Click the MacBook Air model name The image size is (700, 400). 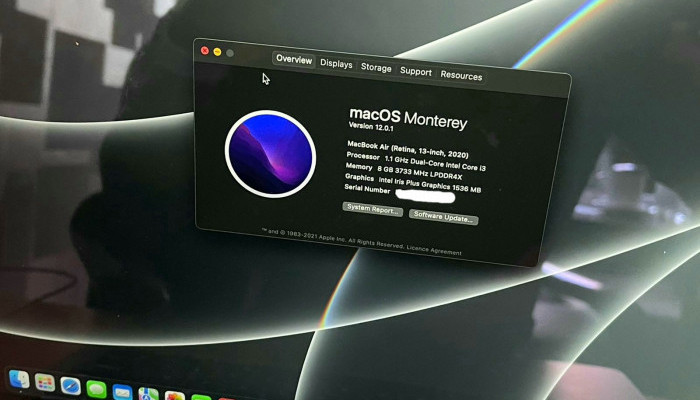point(408,150)
